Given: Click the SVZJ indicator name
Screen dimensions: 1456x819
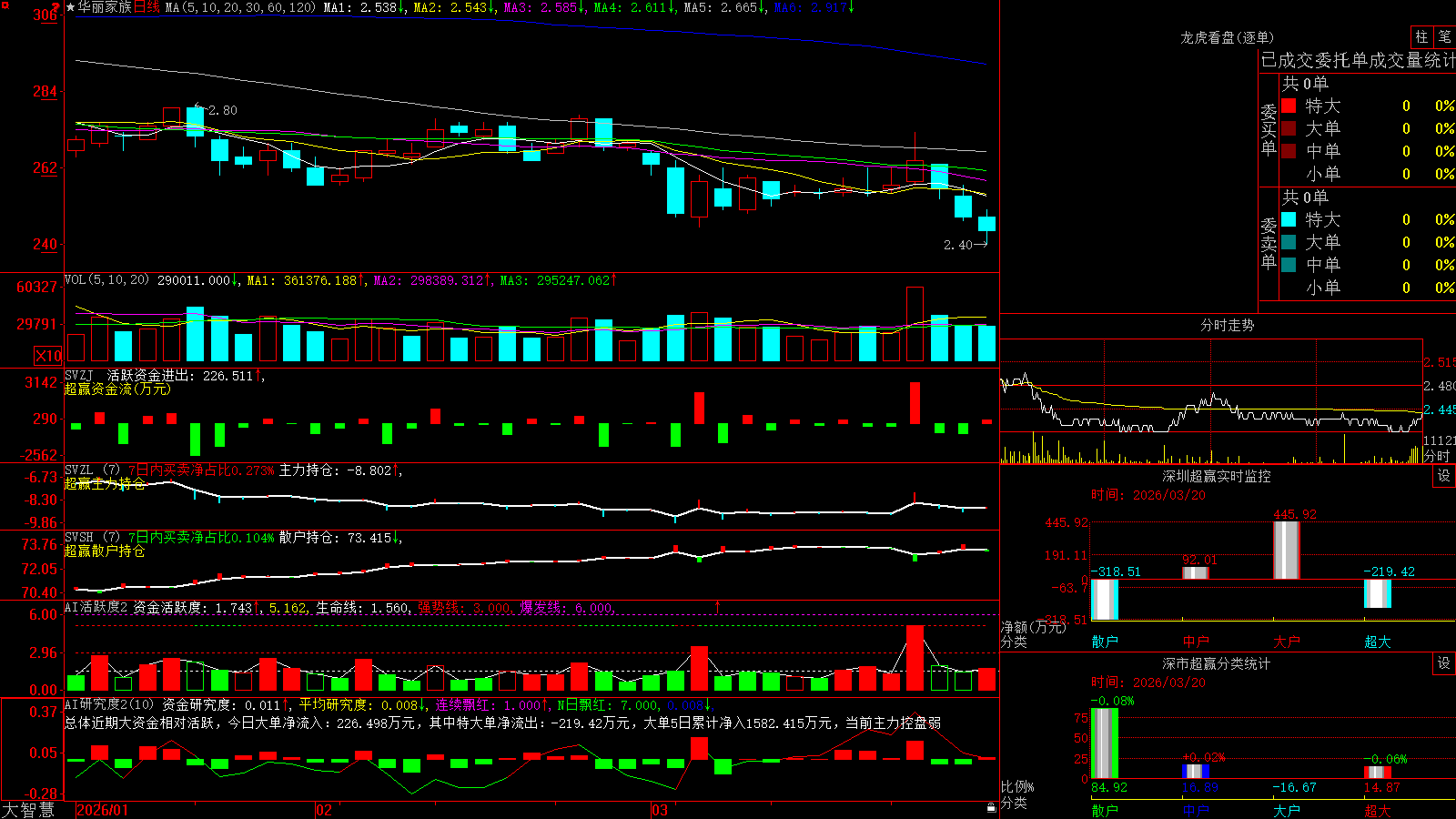Looking at the screenshot, I should 79,376.
